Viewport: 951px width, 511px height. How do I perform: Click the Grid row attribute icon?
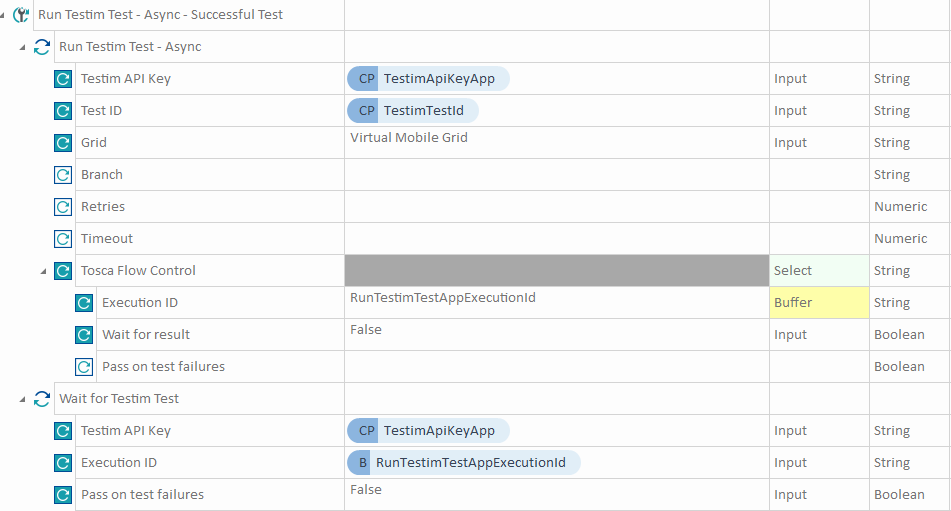coord(63,143)
